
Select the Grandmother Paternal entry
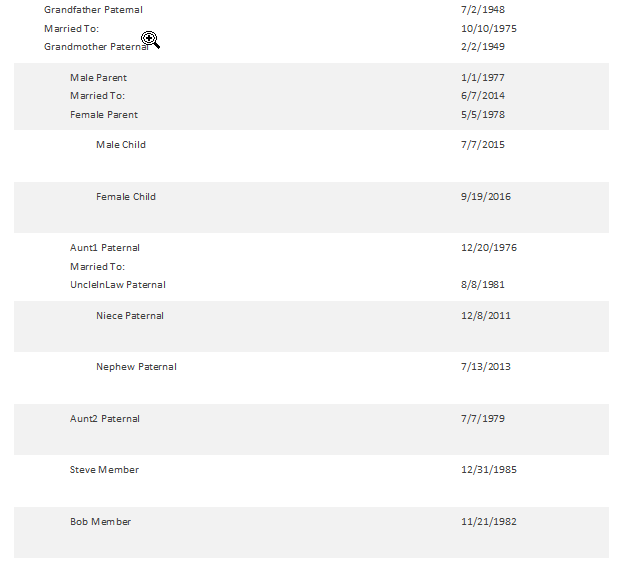(x=96, y=47)
